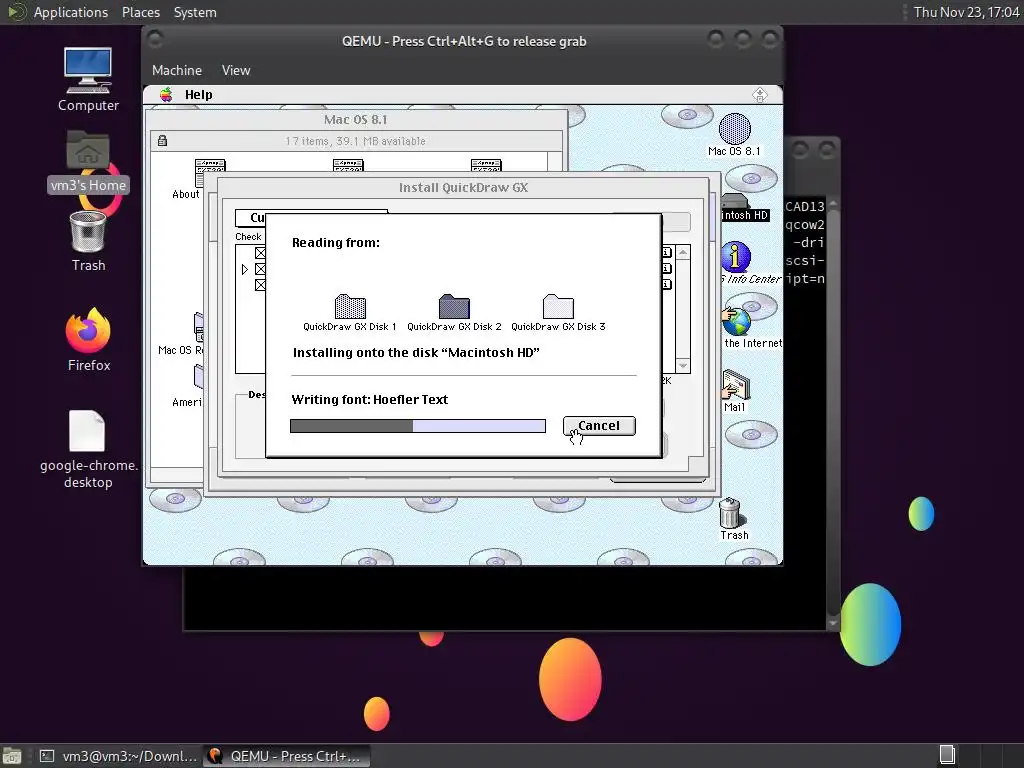Open the Custom Install popup menu

(251, 217)
